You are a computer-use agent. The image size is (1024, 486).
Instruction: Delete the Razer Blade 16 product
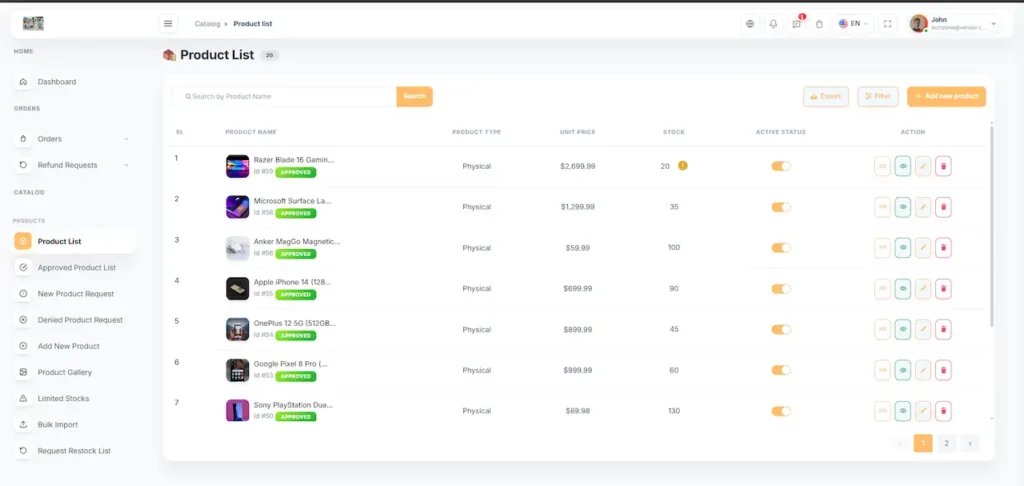tap(943, 167)
